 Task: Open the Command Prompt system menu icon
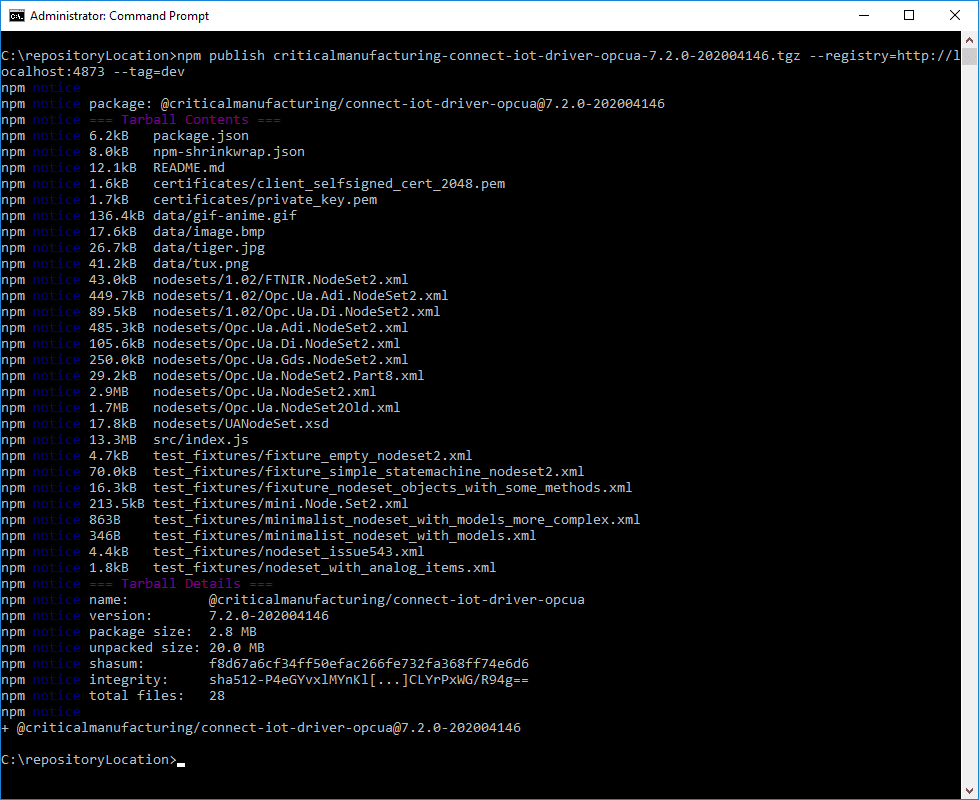[17, 16]
